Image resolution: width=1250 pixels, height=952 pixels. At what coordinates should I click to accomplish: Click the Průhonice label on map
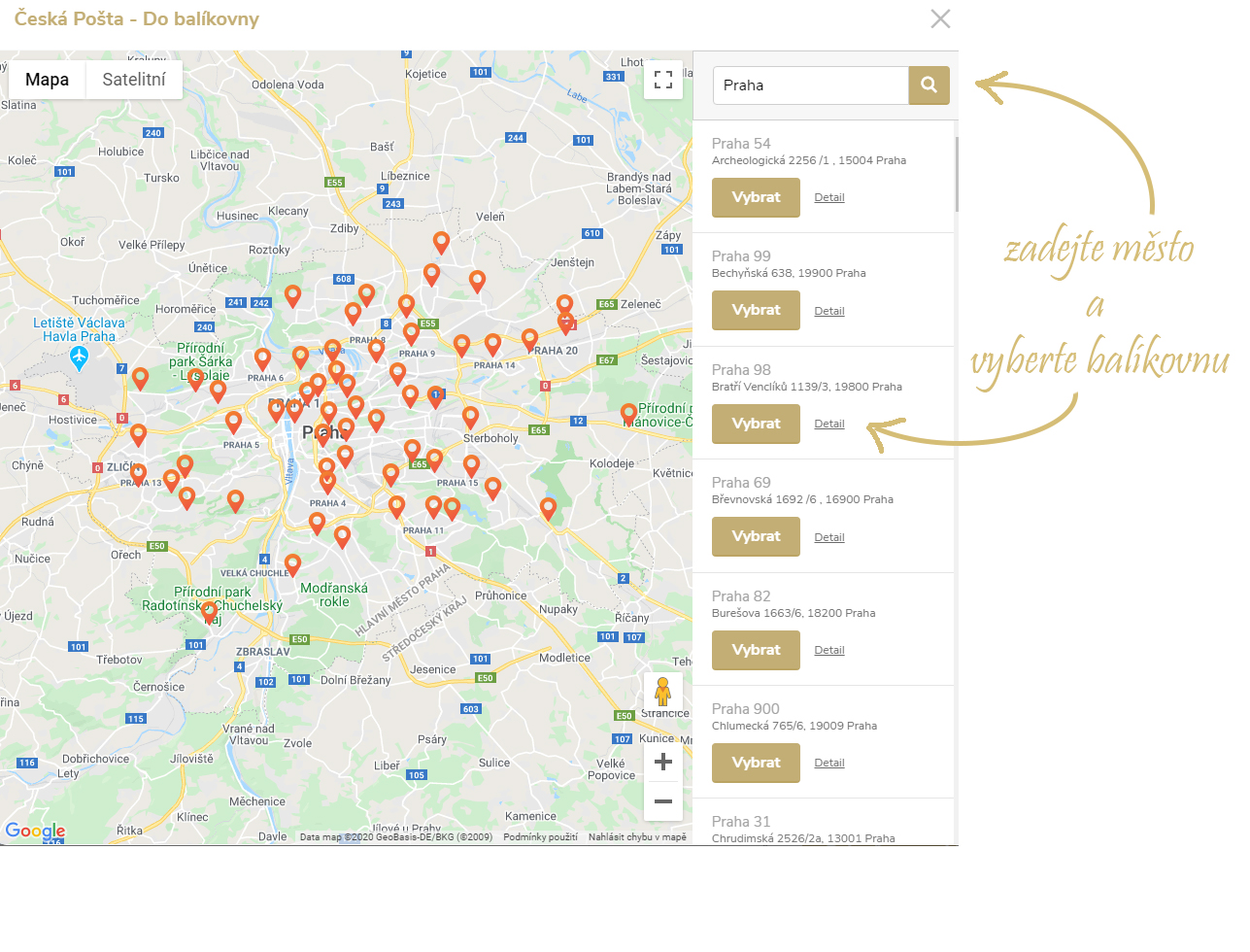(x=501, y=595)
